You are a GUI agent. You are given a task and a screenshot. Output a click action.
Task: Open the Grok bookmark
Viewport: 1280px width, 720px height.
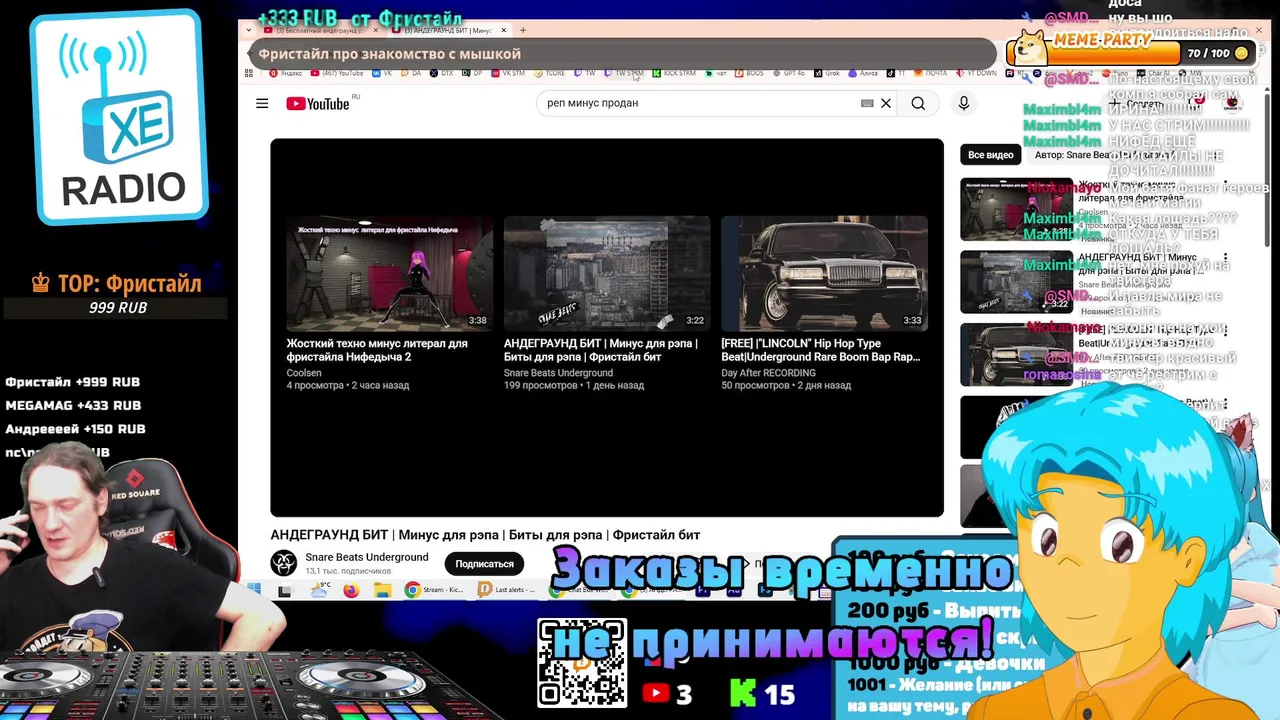(827, 73)
